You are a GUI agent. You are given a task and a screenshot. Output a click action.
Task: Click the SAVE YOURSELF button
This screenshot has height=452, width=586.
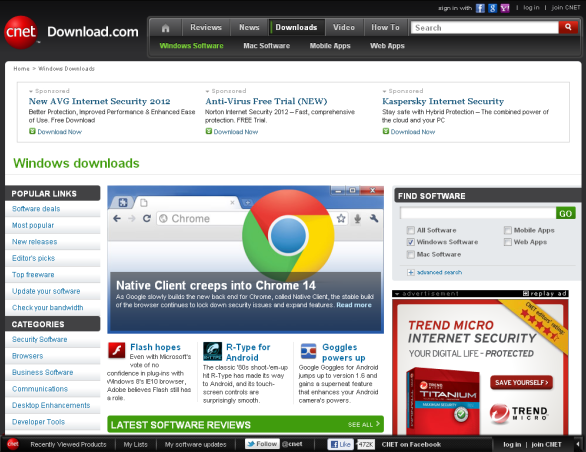[x=521, y=382]
